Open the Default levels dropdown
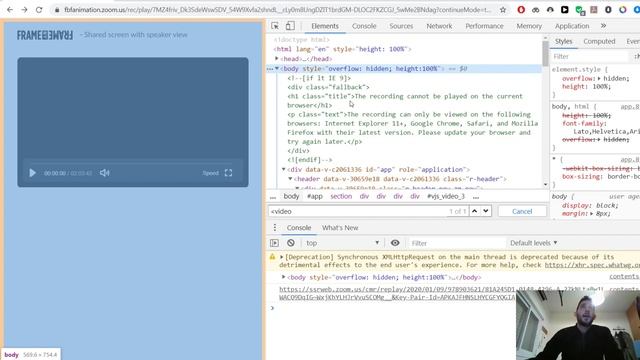Screen dimensions: 640x360 [x=533, y=243]
